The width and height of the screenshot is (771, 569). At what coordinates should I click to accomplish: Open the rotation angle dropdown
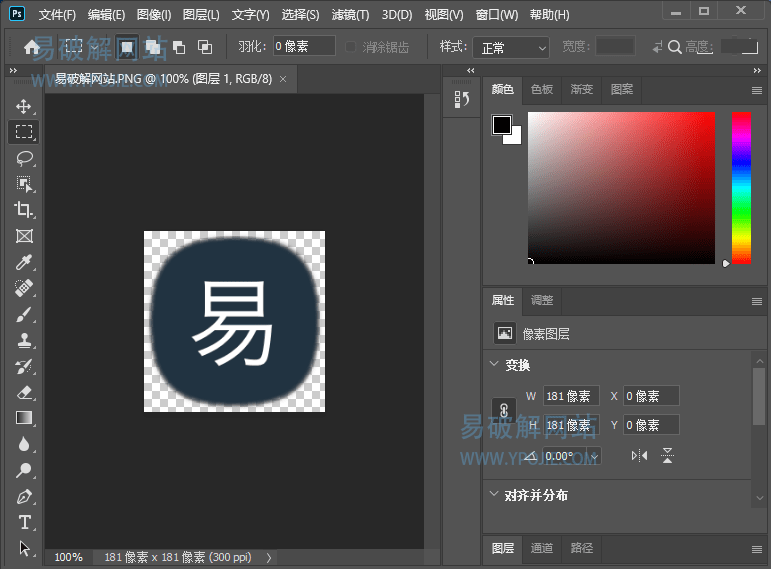coord(594,456)
